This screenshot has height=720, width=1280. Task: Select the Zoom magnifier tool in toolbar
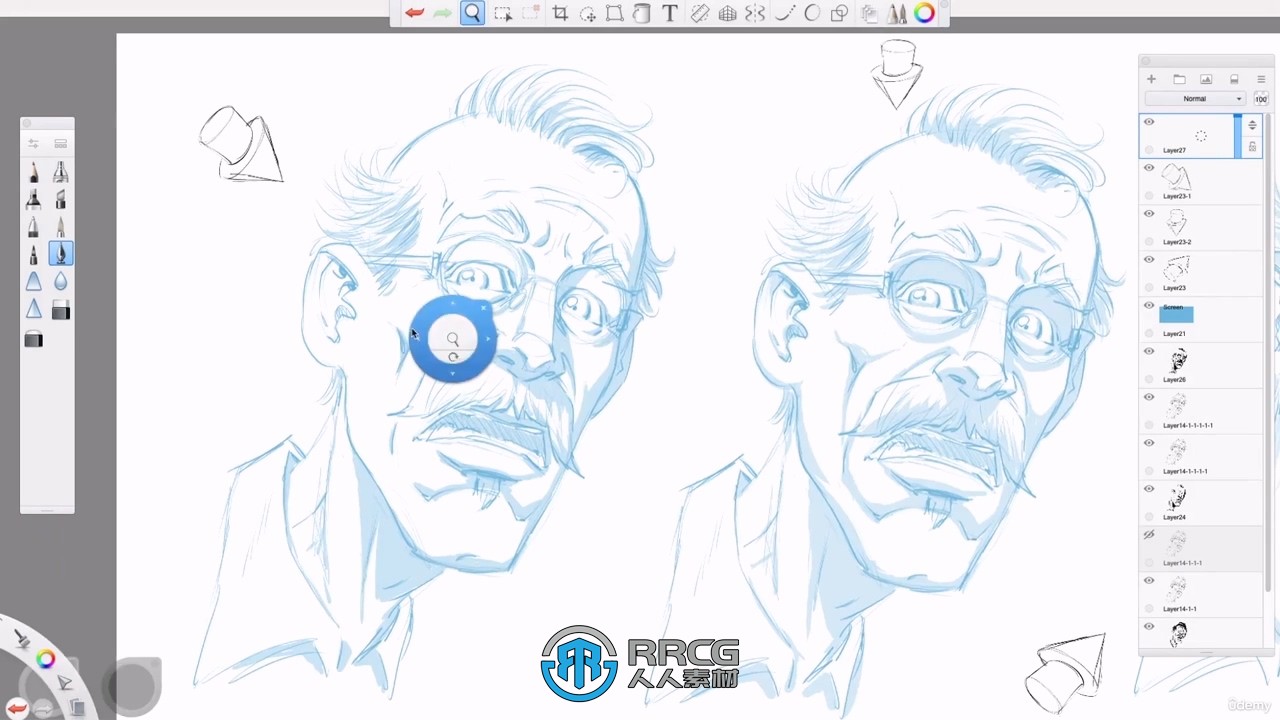pos(472,13)
